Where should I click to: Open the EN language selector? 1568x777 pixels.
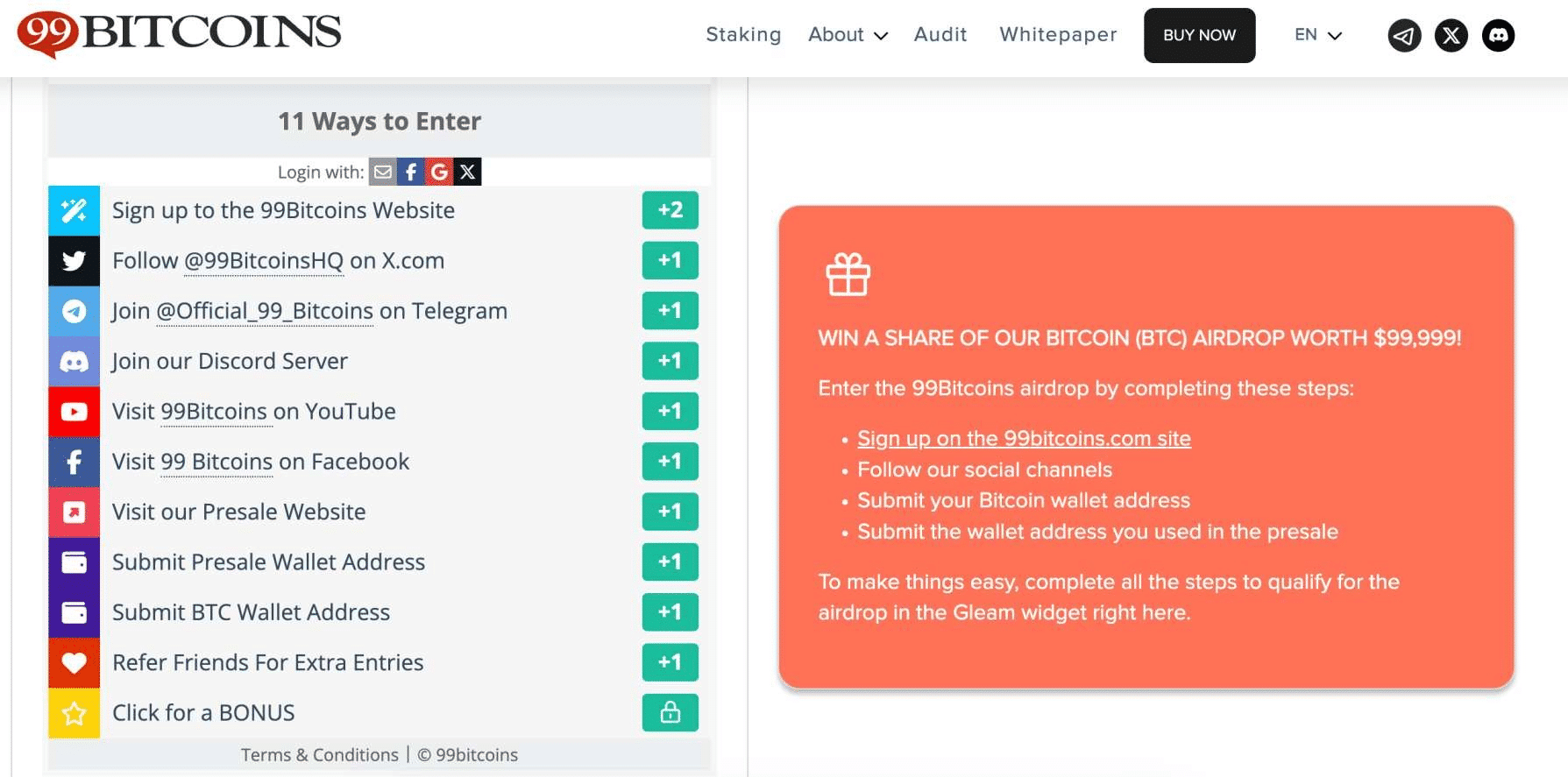(x=1317, y=35)
